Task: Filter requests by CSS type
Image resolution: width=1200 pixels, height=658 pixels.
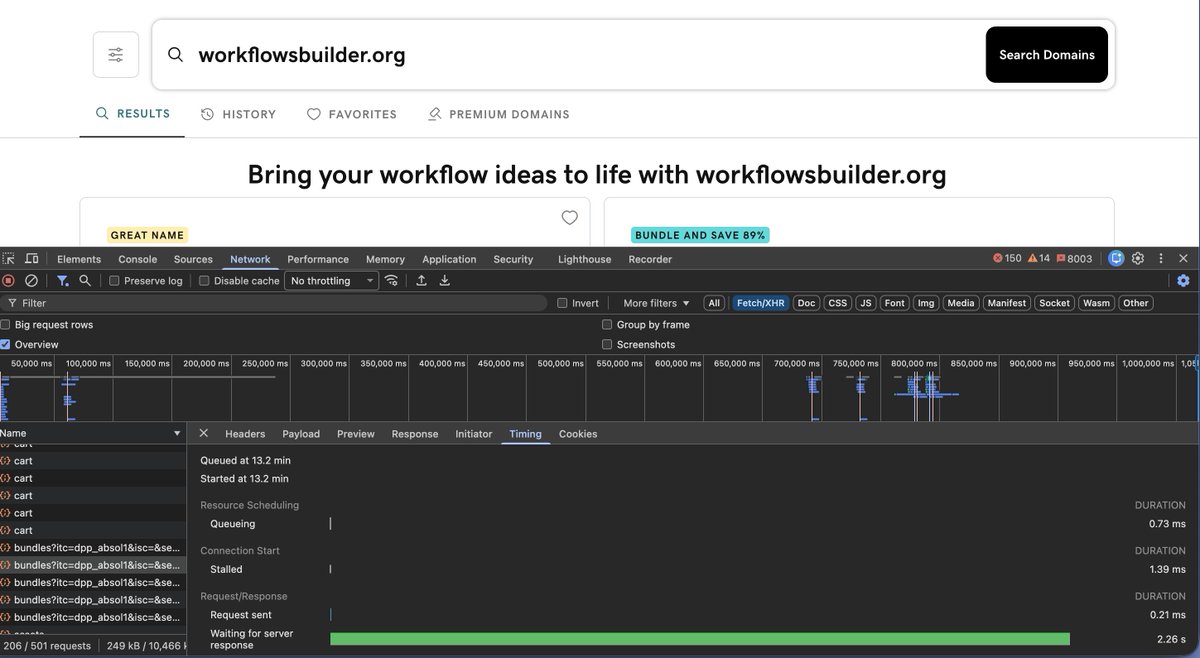Action: pos(837,303)
